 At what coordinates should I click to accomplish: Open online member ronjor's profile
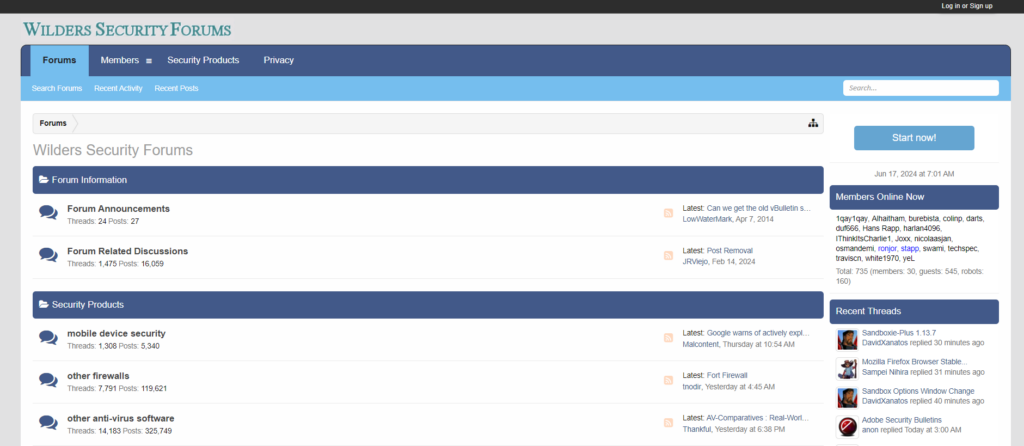click(888, 249)
